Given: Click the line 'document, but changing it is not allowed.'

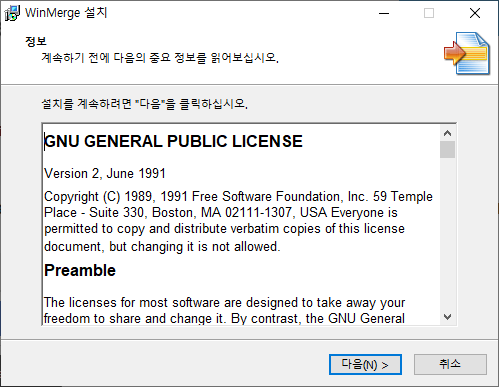Looking at the screenshot, I should 162,247.
